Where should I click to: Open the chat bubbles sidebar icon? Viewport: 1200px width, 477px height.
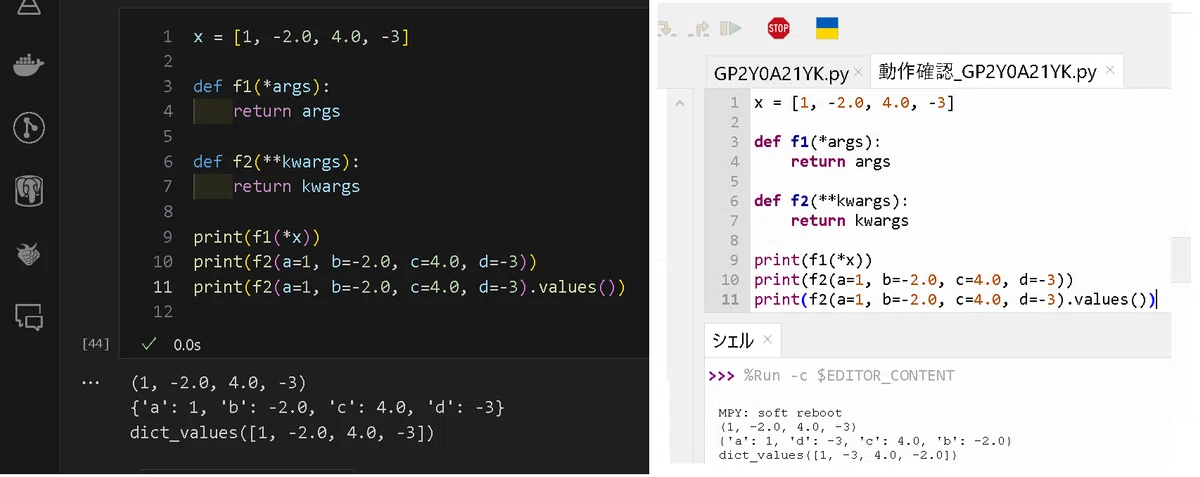(29, 317)
